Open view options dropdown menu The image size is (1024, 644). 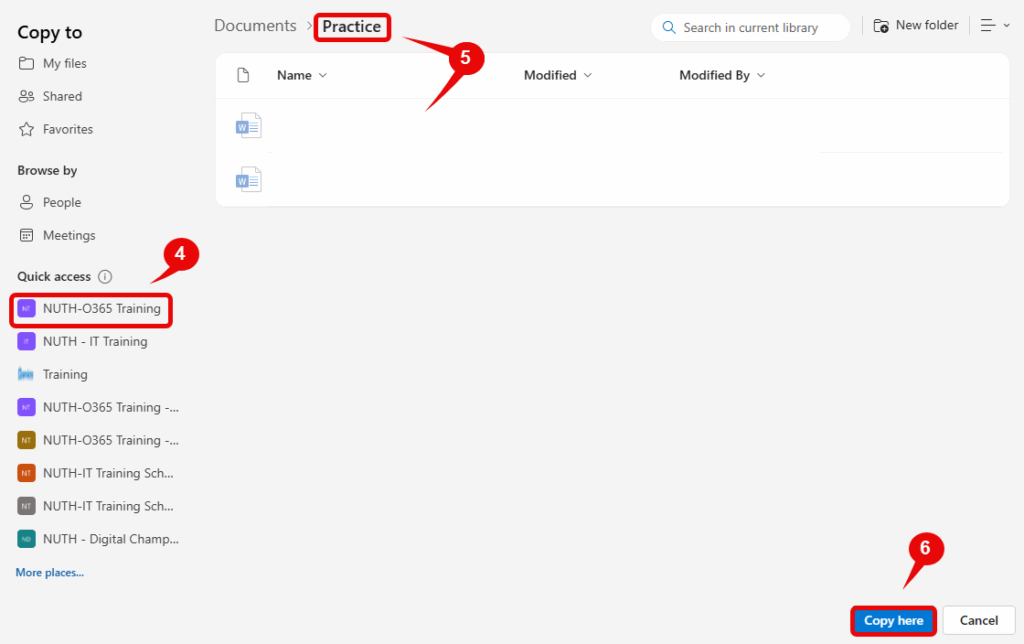click(995, 26)
